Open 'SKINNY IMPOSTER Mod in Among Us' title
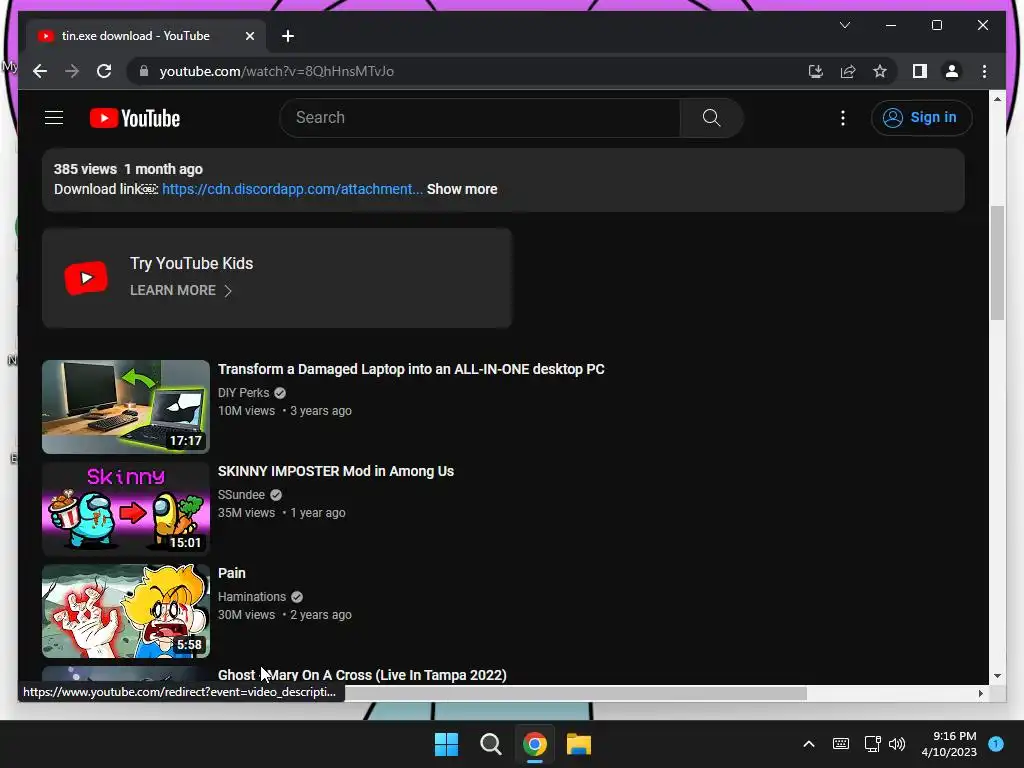Image resolution: width=1024 pixels, height=768 pixels. [336, 471]
